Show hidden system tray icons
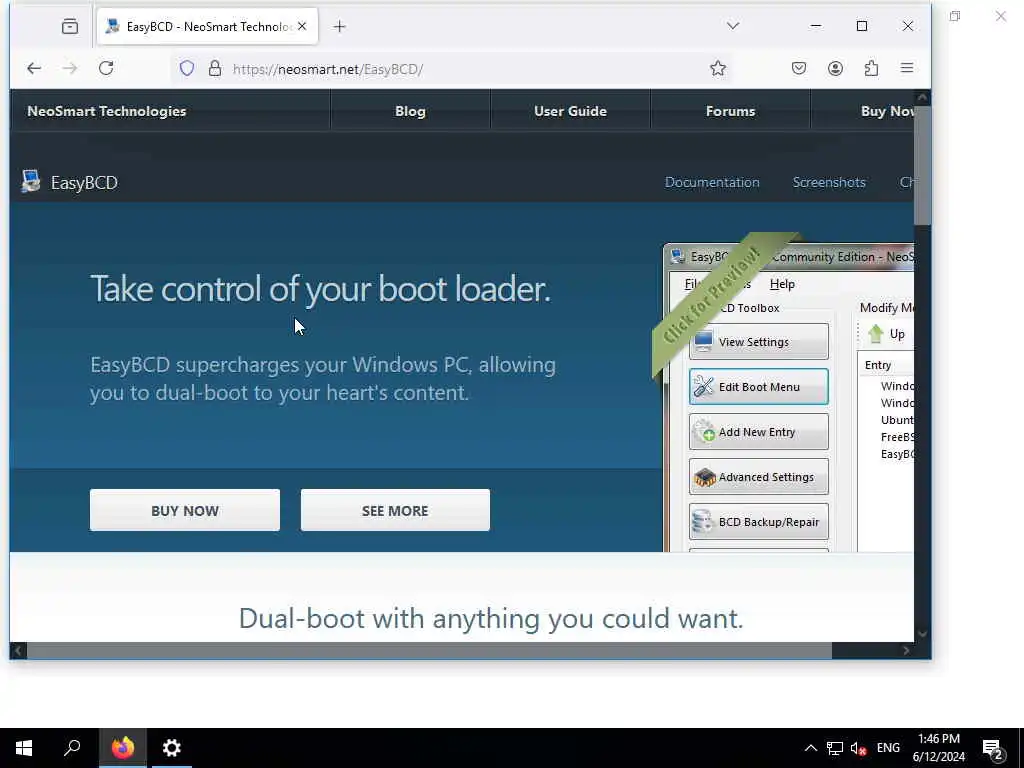This screenshot has height=768, width=1024. point(810,748)
